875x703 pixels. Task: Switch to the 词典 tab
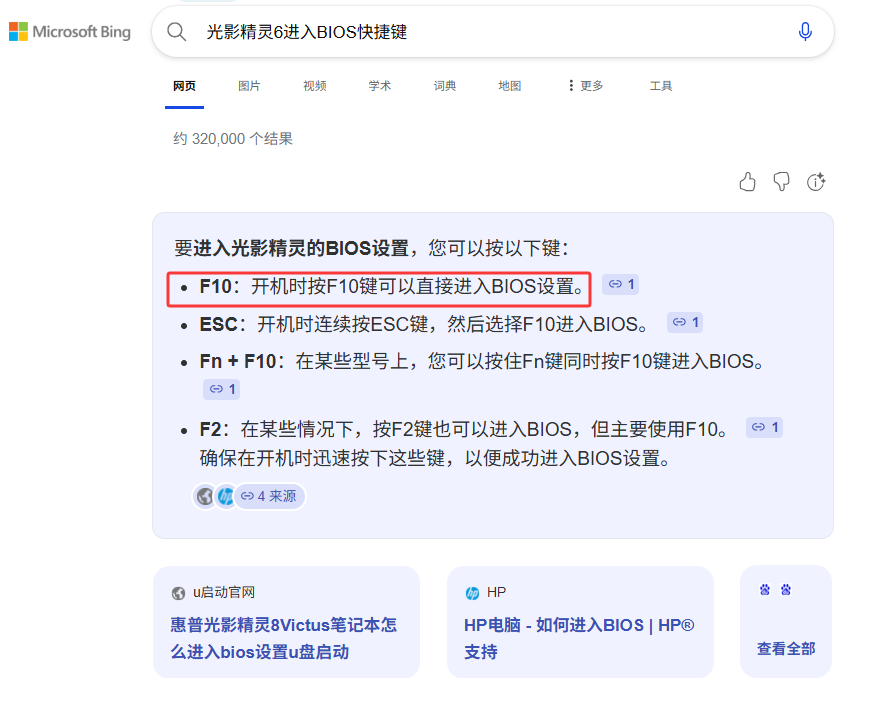445,86
